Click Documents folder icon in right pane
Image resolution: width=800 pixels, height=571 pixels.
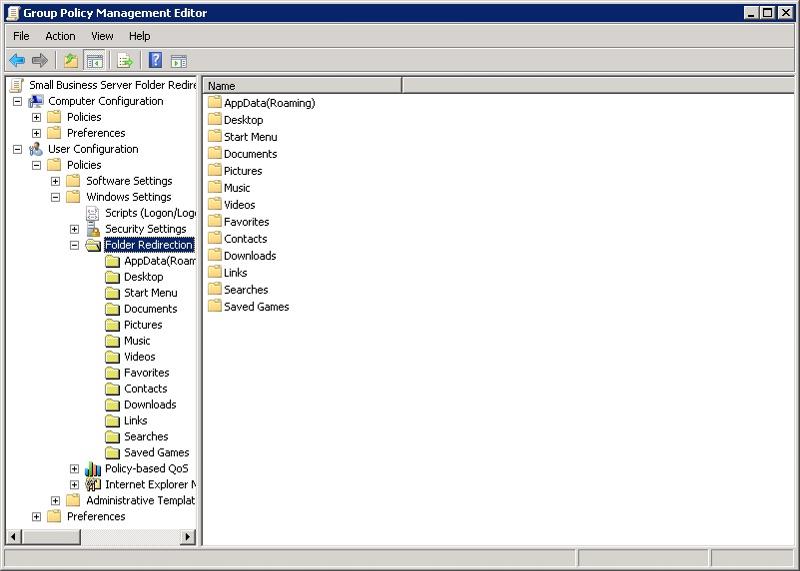tap(215, 154)
